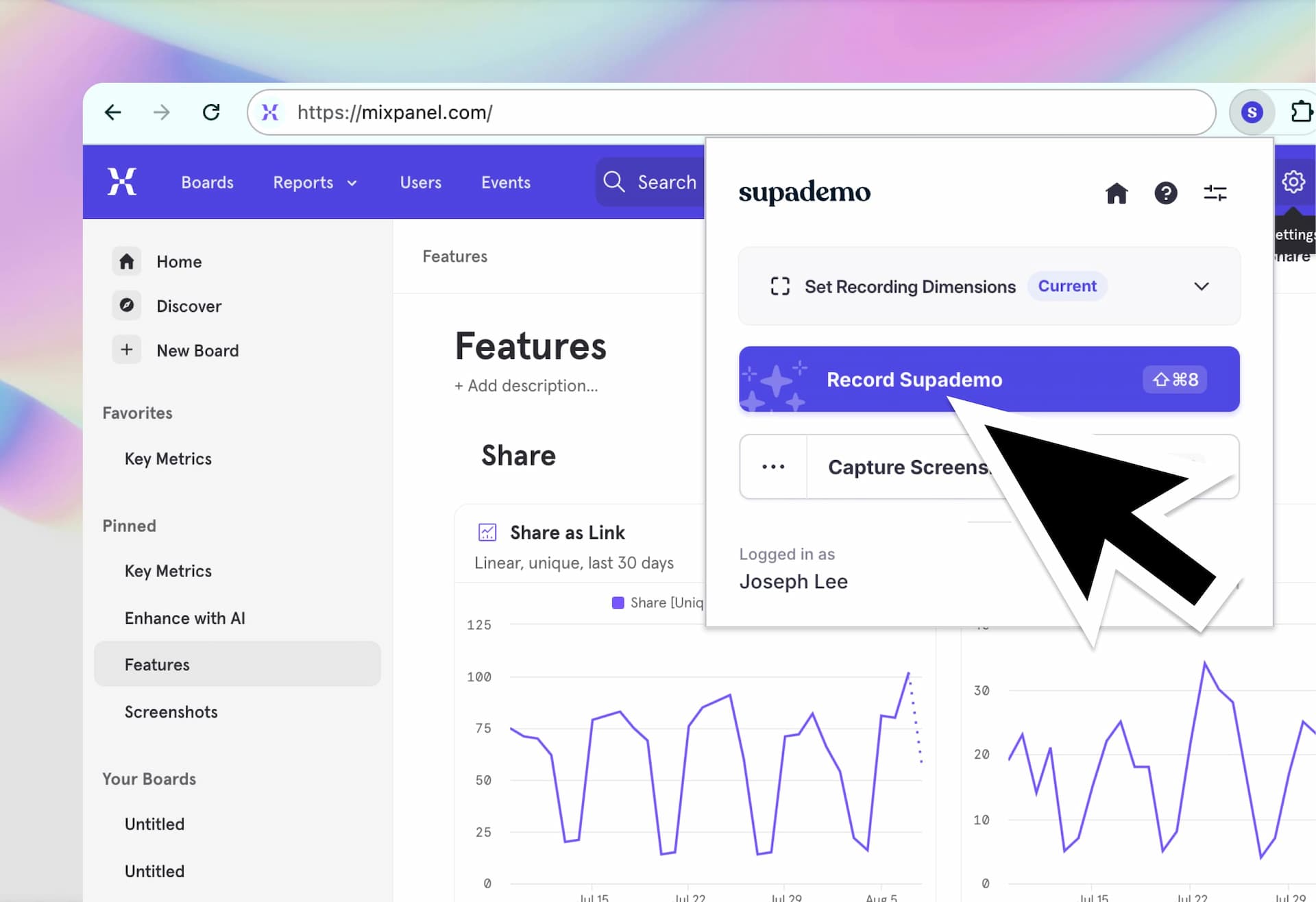Open Supademo home icon in popup
The width and height of the screenshot is (1316, 902).
tap(1117, 193)
